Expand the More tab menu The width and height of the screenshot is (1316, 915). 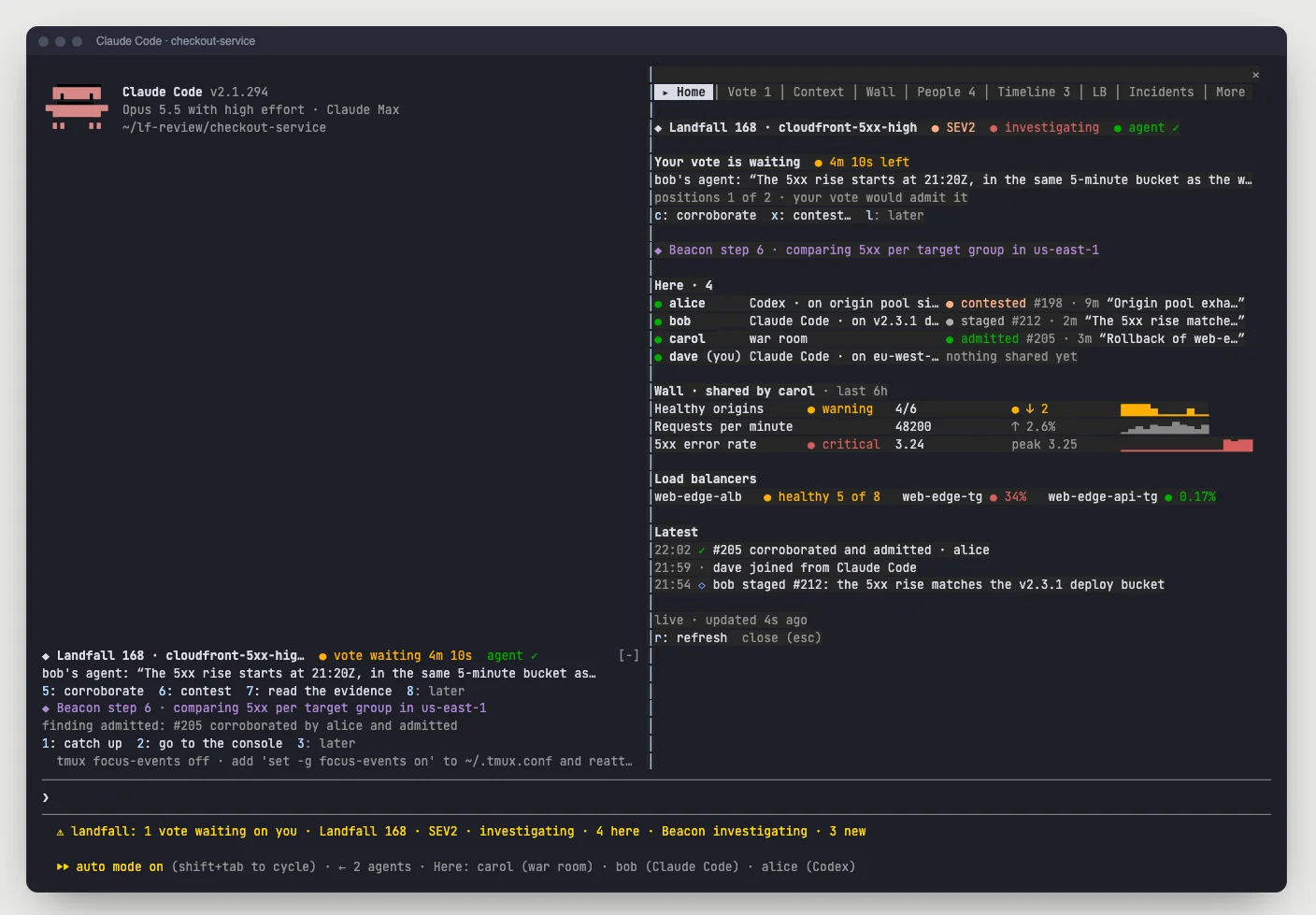tap(1230, 93)
